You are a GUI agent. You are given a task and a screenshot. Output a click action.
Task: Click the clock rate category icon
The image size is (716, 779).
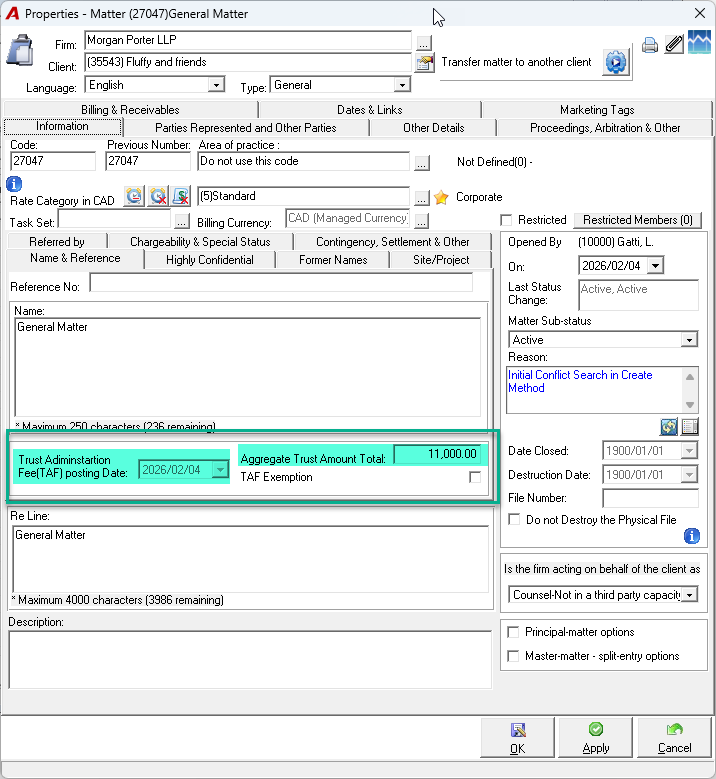tap(134, 196)
